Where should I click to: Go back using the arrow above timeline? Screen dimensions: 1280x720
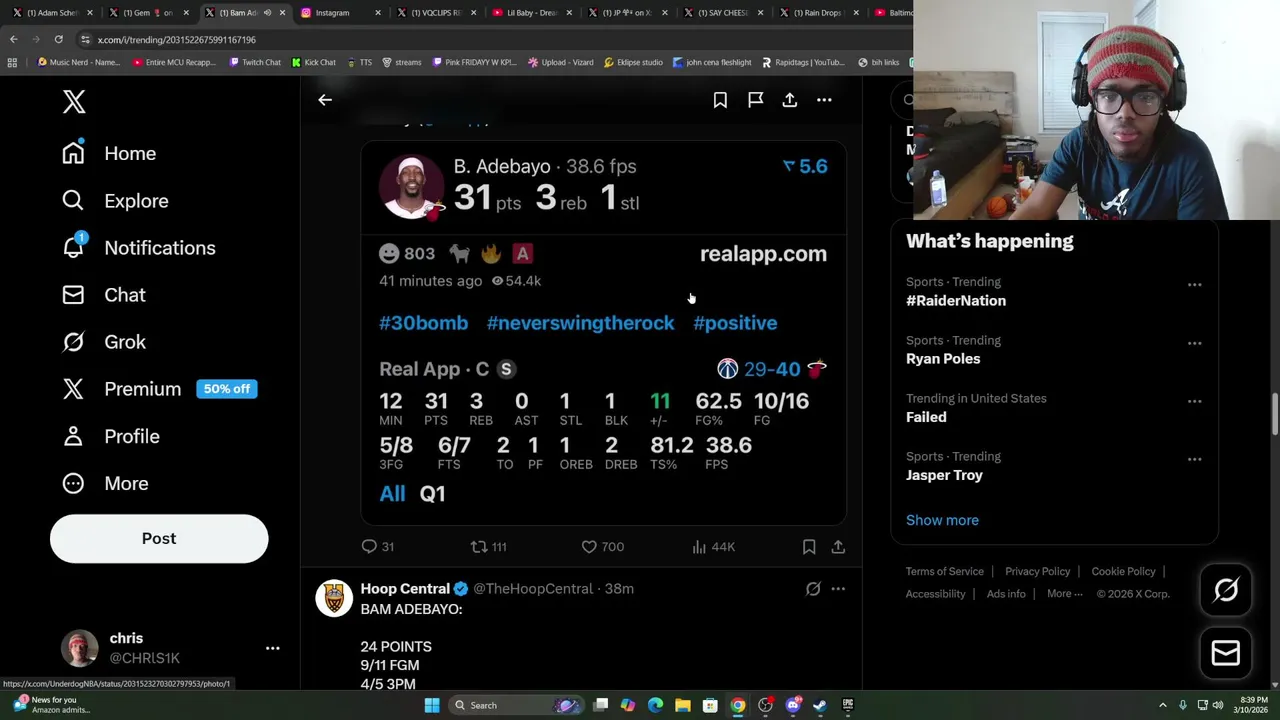pyautogui.click(x=325, y=100)
